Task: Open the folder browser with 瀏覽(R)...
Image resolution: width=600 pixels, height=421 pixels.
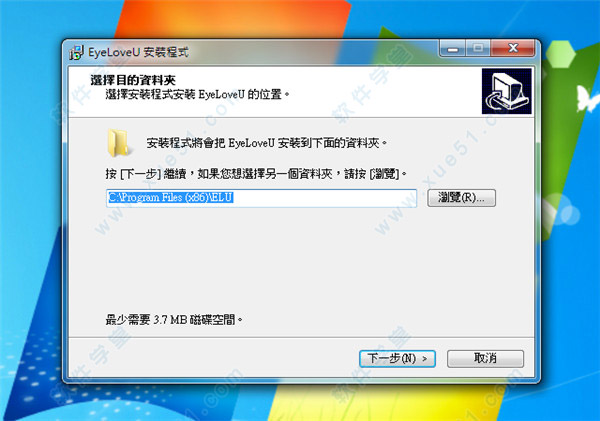Action: [x=461, y=198]
